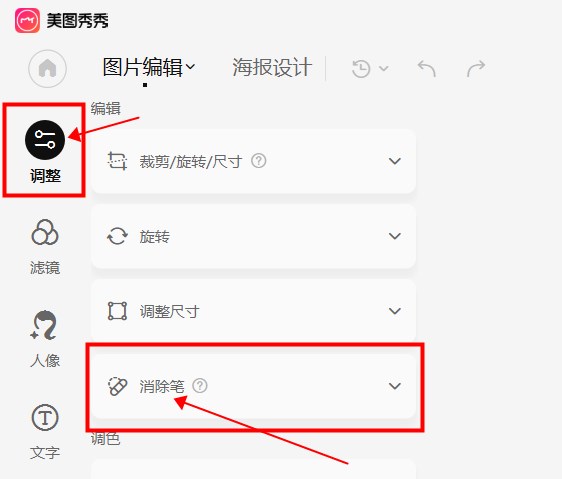Open the history clock icon

pos(361,68)
